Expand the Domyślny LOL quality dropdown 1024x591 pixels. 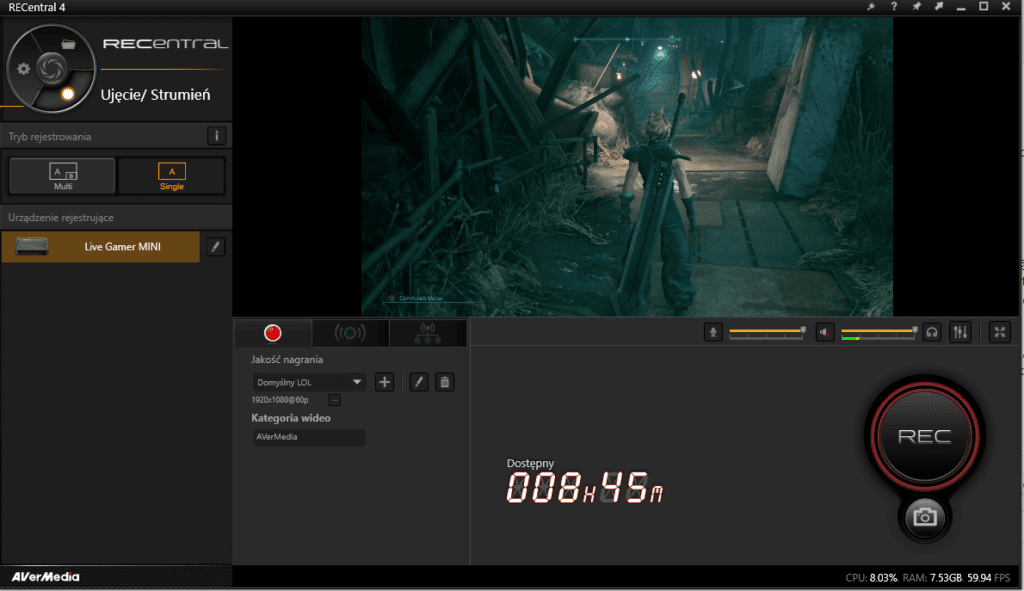309,382
